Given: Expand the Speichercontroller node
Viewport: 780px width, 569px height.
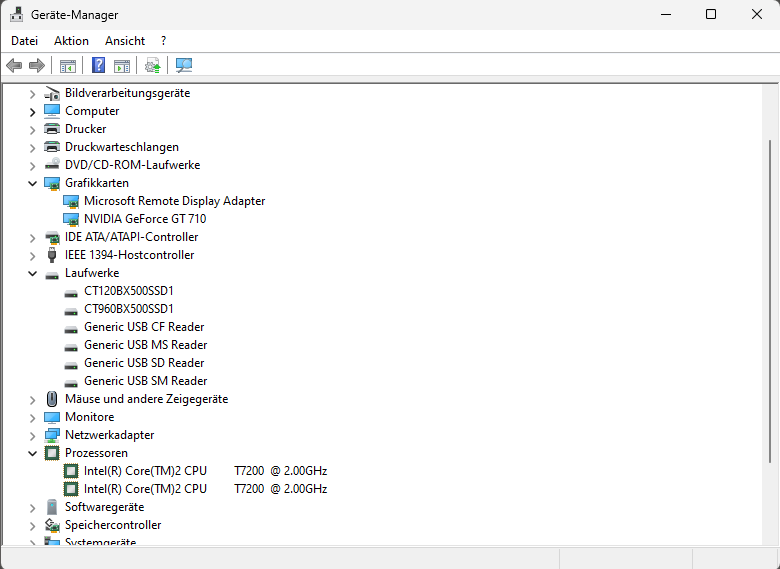Looking at the screenshot, I should pyautogui.click(x=32, y=526).
